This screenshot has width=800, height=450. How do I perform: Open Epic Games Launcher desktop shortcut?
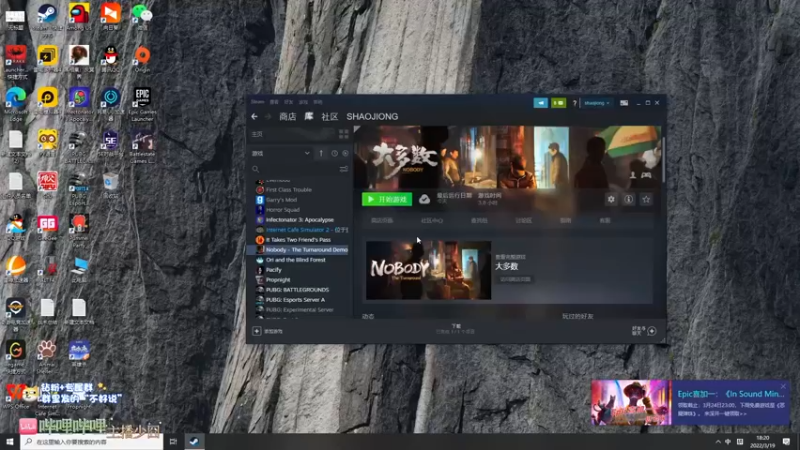pyautogui.click(x=142, y=104)
